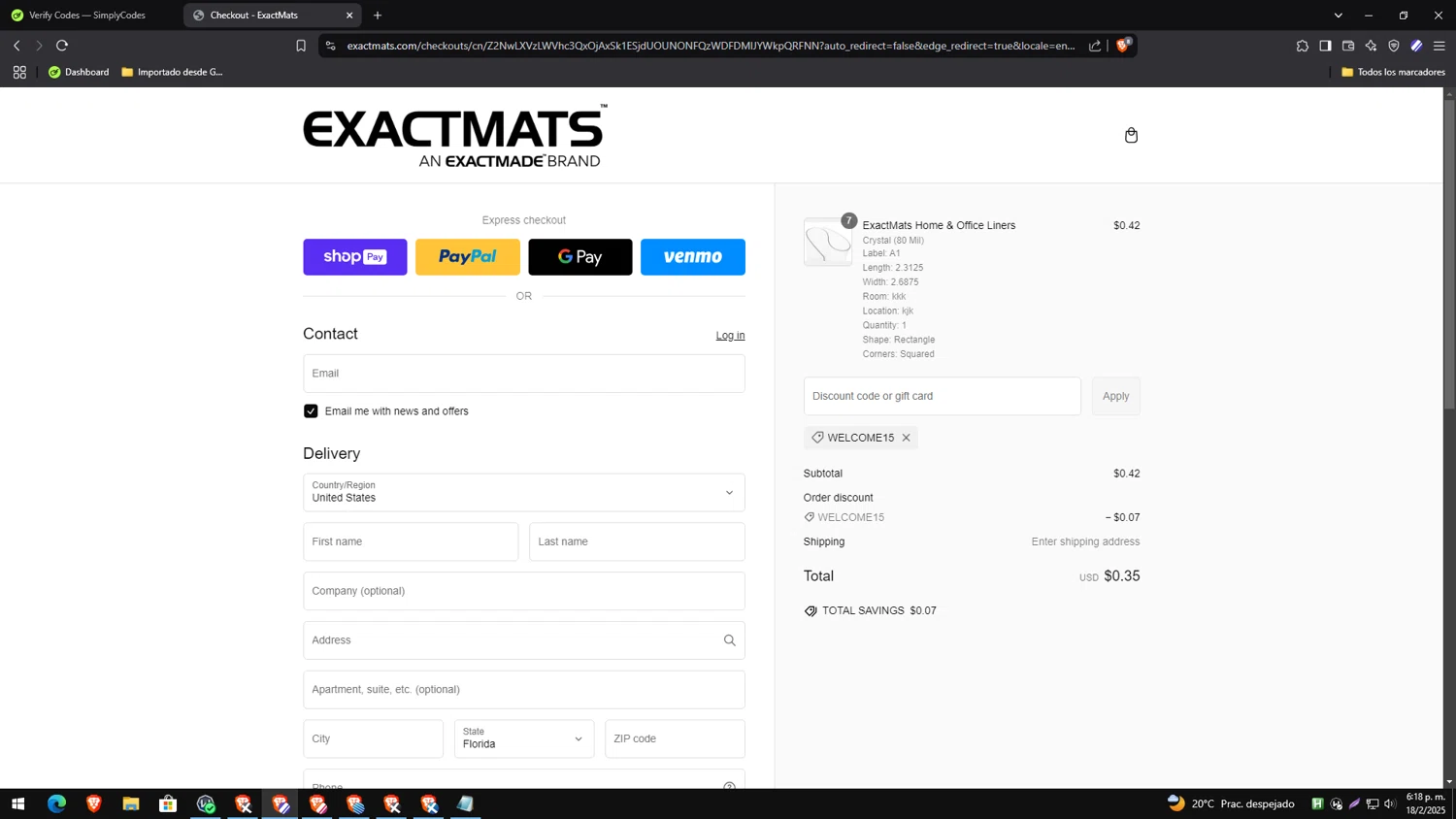
Task: Open browser extensions puzzle icon
Action: (x=1302, y=46)
